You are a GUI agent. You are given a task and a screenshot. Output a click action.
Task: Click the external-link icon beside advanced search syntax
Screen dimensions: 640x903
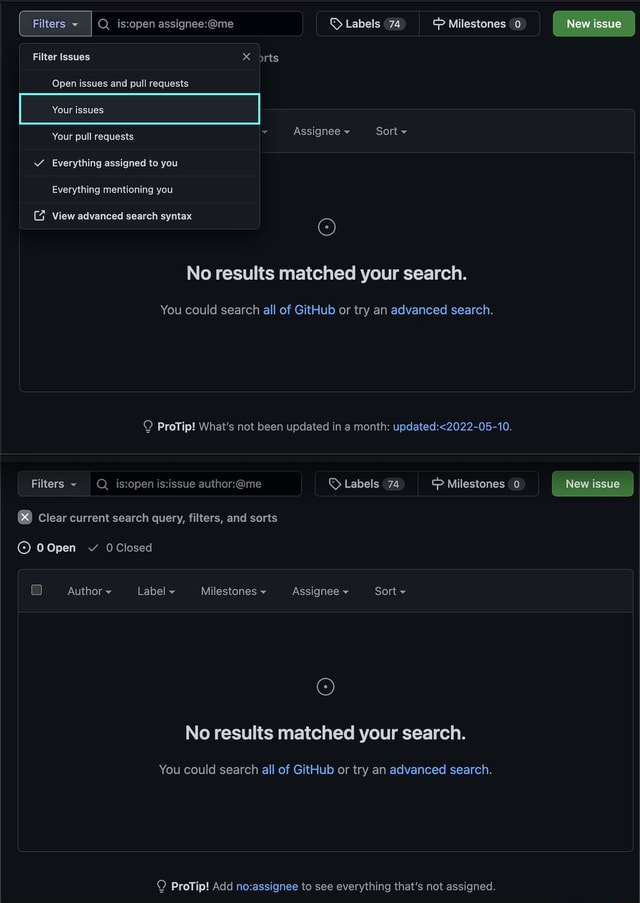pos(39,216)
